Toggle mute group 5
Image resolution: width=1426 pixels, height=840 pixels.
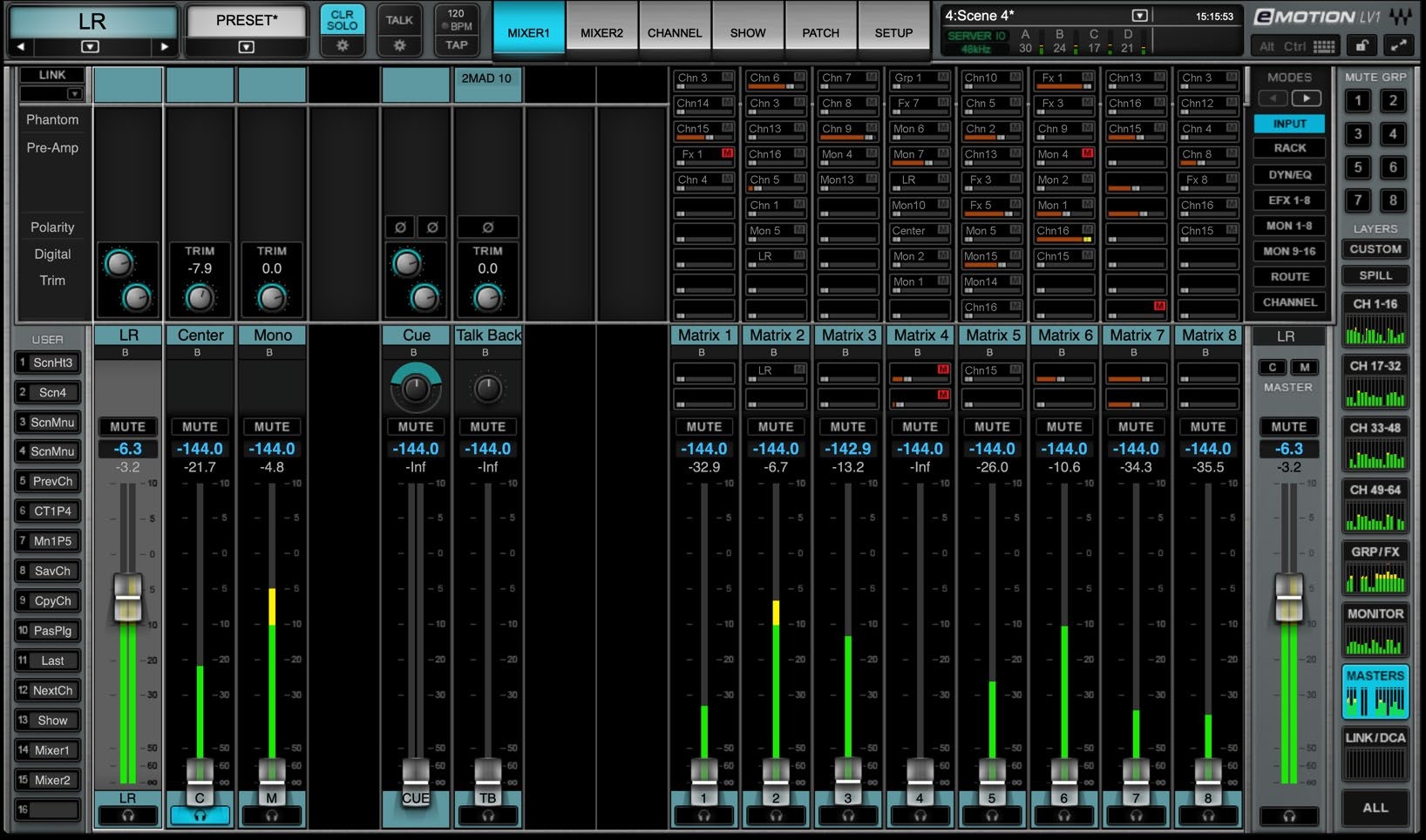1357,167
